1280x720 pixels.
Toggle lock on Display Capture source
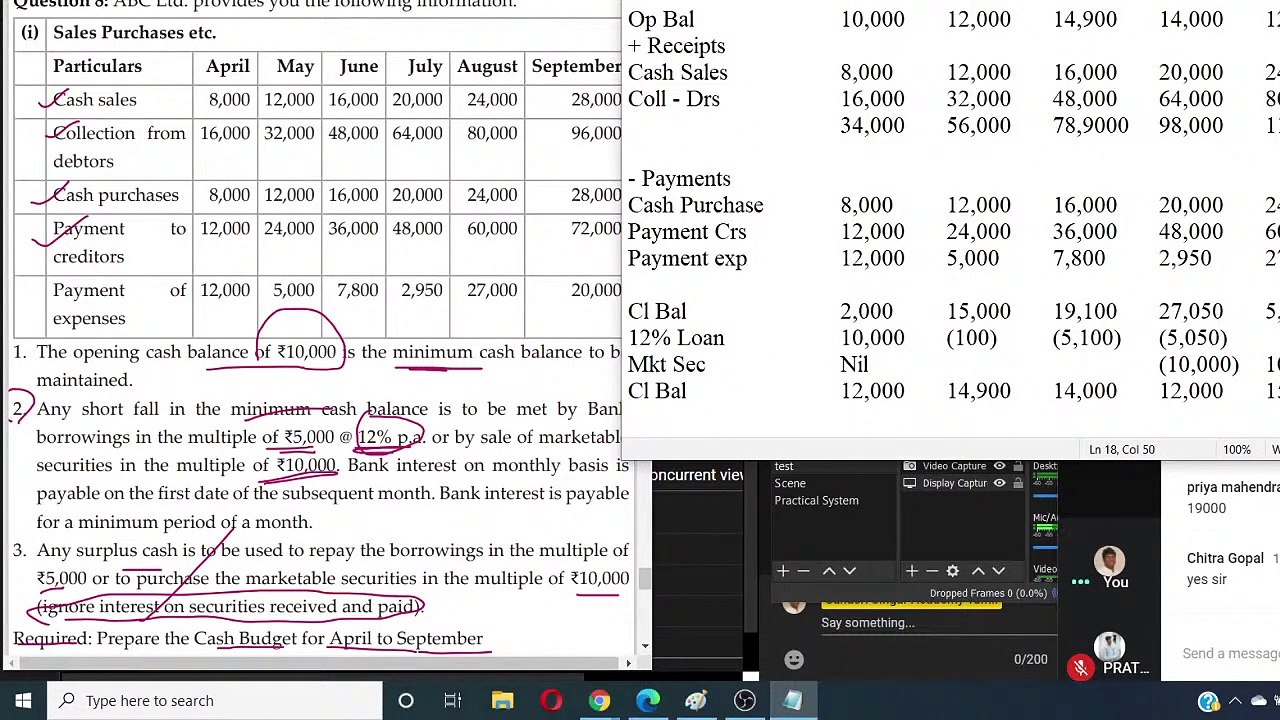(x=1017, y=483)
